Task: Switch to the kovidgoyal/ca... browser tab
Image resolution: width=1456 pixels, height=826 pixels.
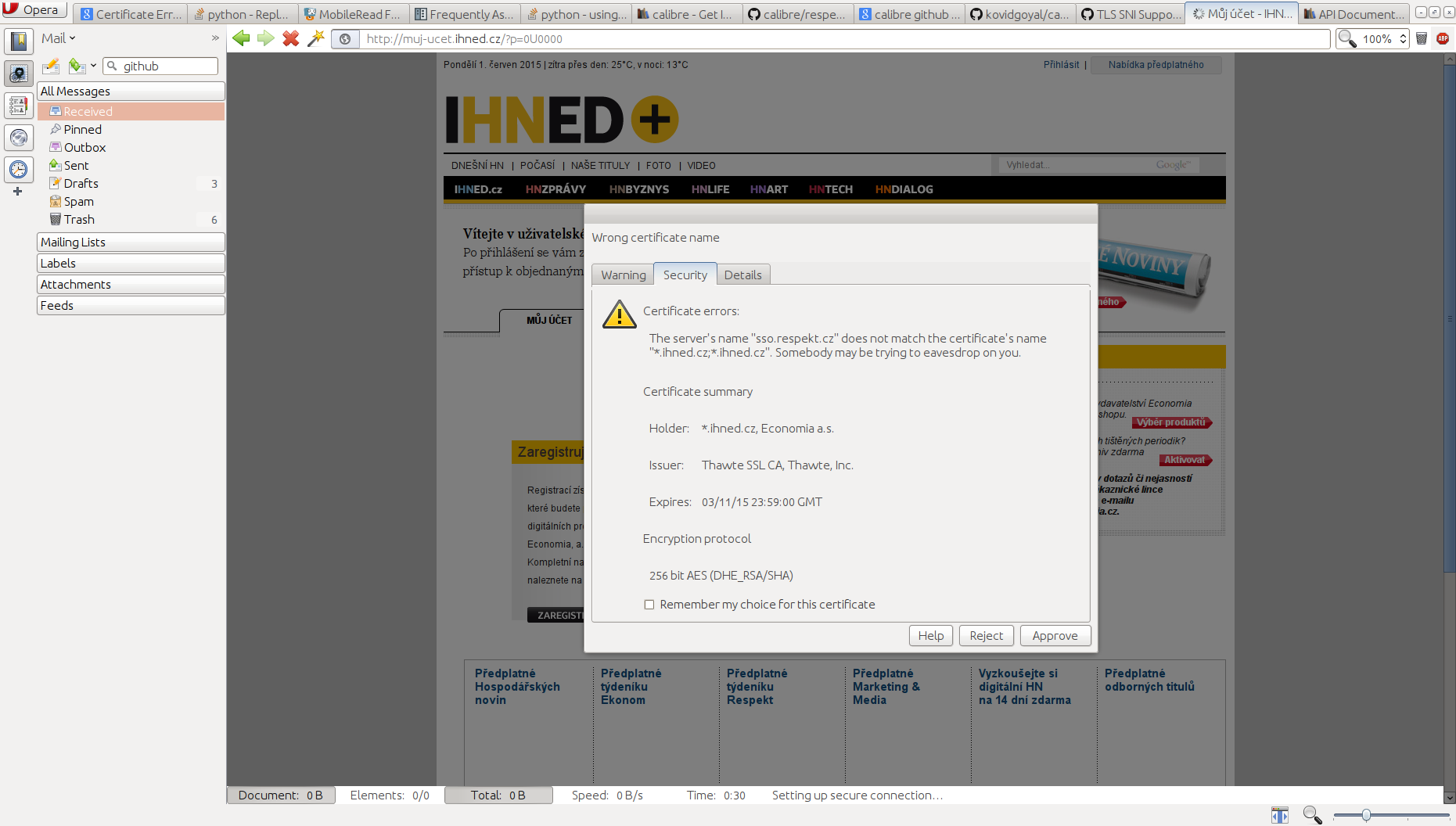Action: coord(1020,14)
